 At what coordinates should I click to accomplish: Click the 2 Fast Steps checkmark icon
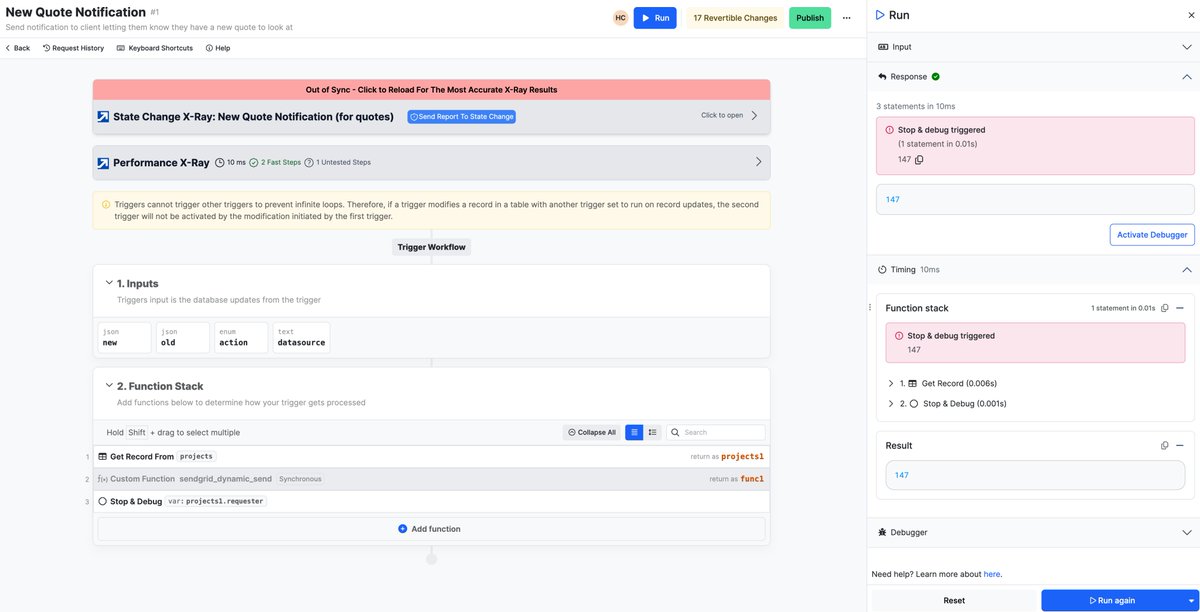point(254,162)
